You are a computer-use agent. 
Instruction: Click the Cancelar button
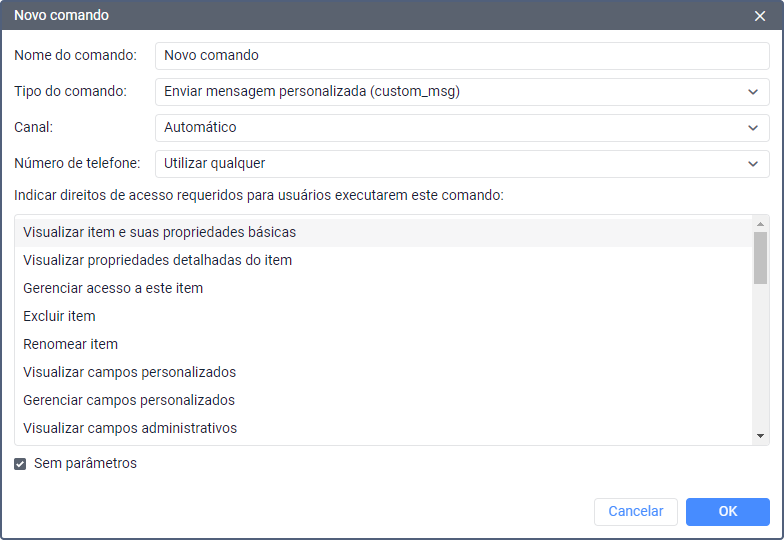(x=635, y=511)
